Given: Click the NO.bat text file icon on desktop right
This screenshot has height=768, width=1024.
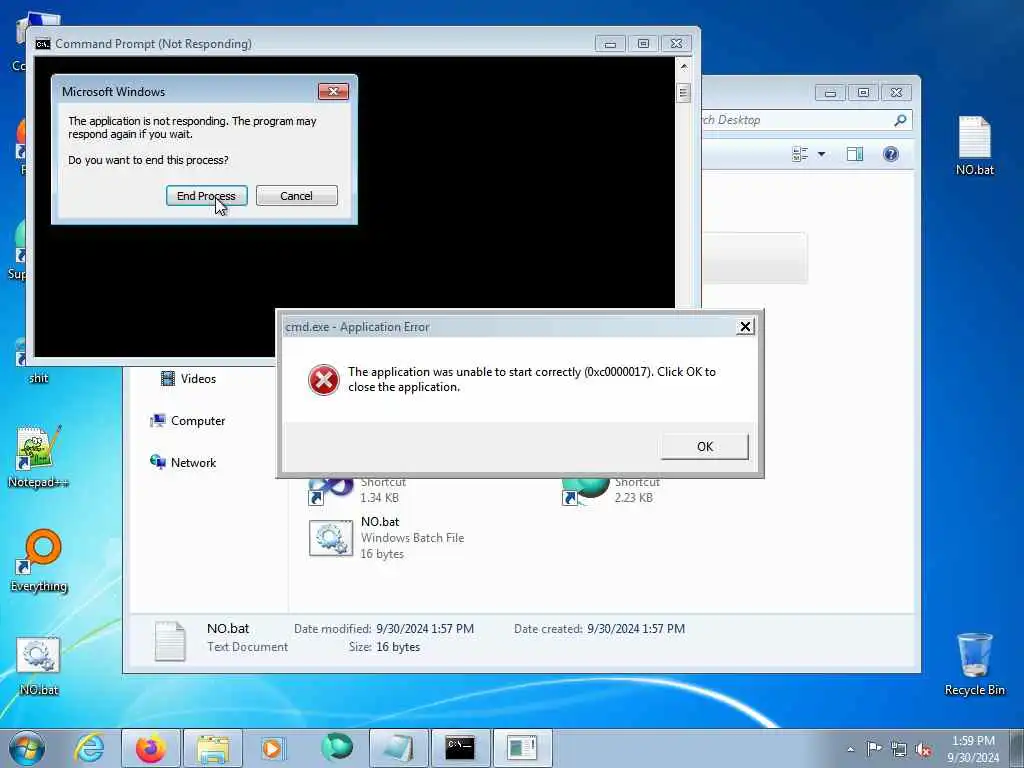Looking at the screenshot, I should [x=974, y=146].
